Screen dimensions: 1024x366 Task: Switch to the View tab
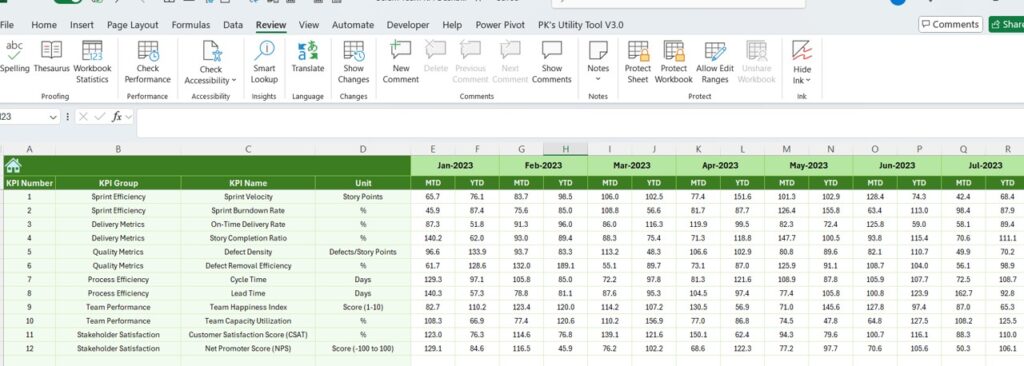point(309,25)
